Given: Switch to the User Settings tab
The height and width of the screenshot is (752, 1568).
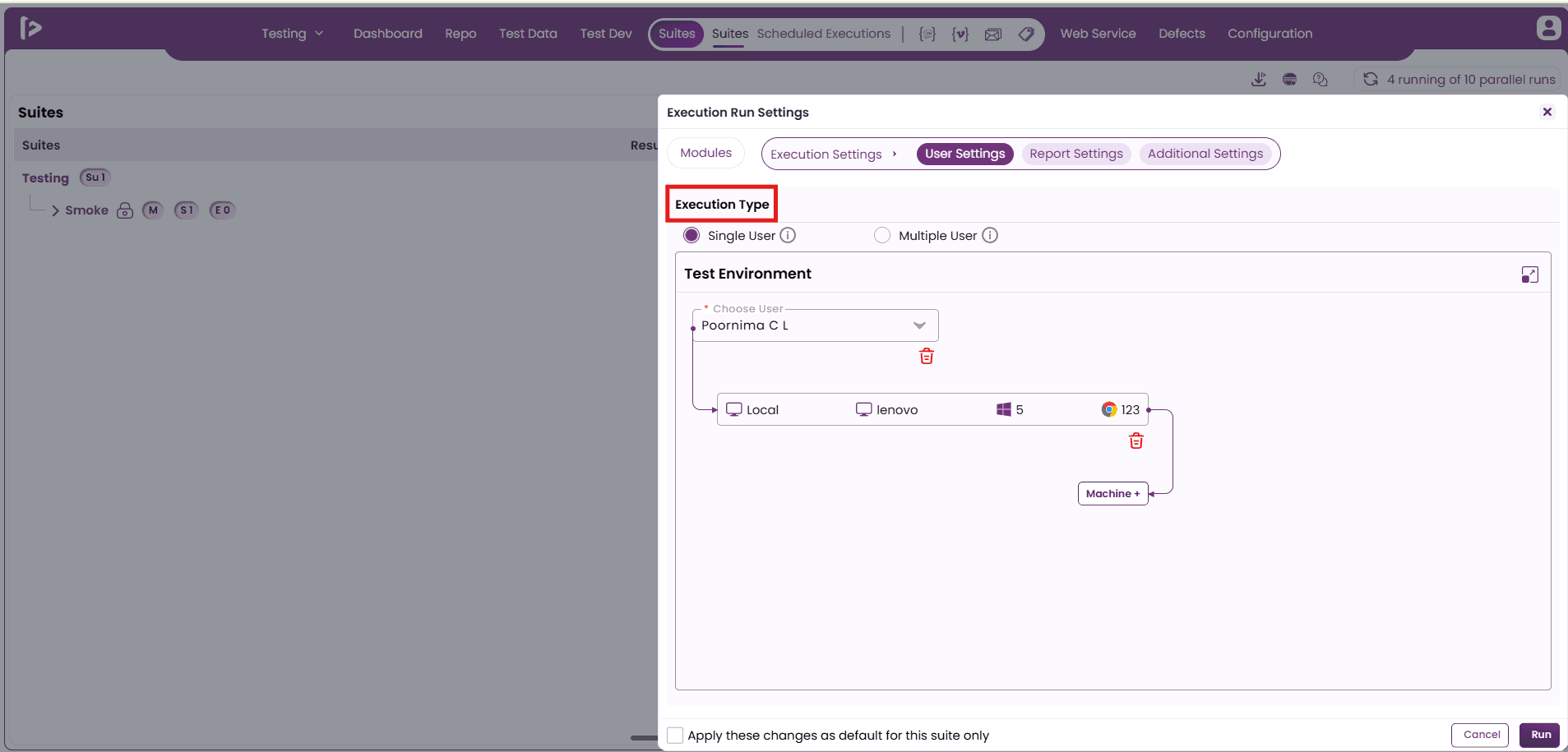Looking at the screenshot, I should (964, 154).
